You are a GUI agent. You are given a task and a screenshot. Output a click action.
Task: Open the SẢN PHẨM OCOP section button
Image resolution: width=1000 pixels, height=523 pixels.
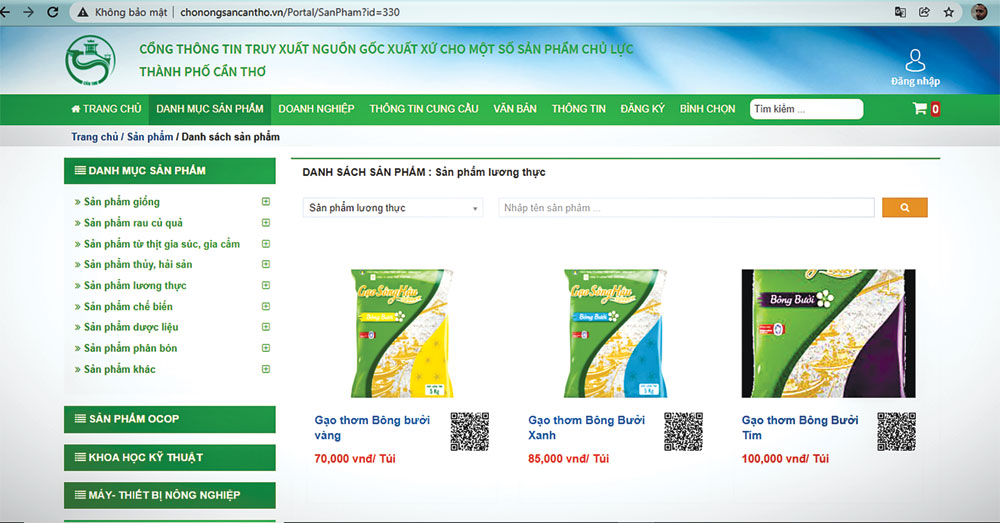[170, 419]
